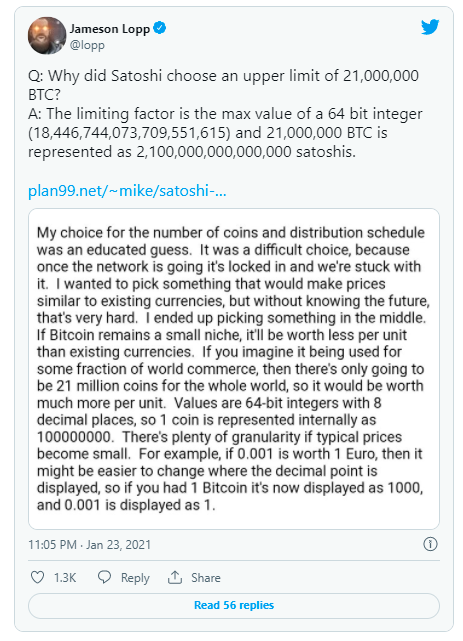Click the Read 56 replies button

tap(234, 605)
